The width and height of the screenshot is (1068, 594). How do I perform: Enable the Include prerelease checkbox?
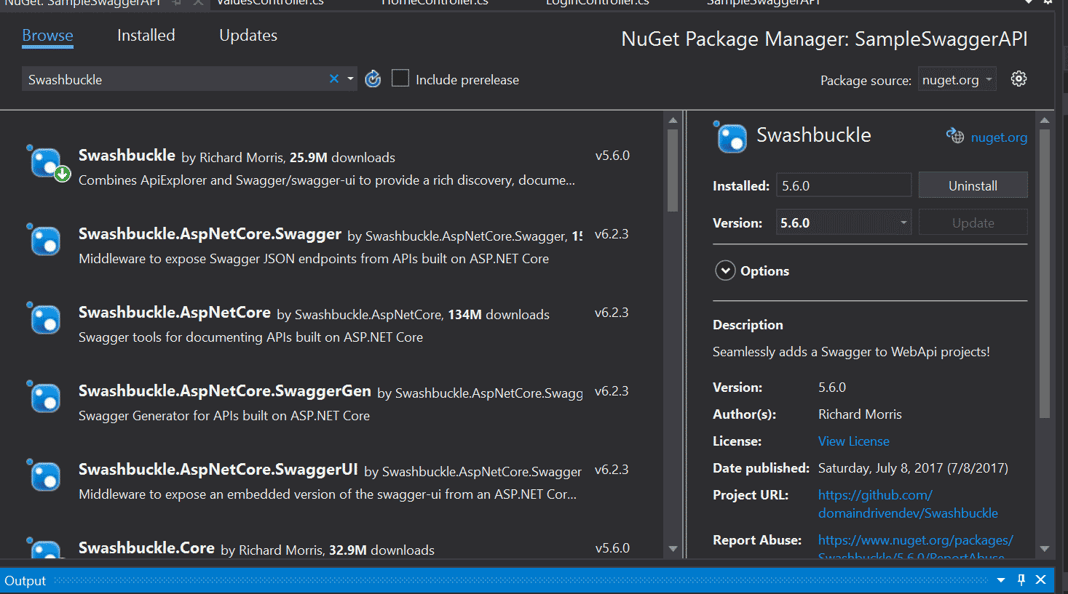[400, 79]
